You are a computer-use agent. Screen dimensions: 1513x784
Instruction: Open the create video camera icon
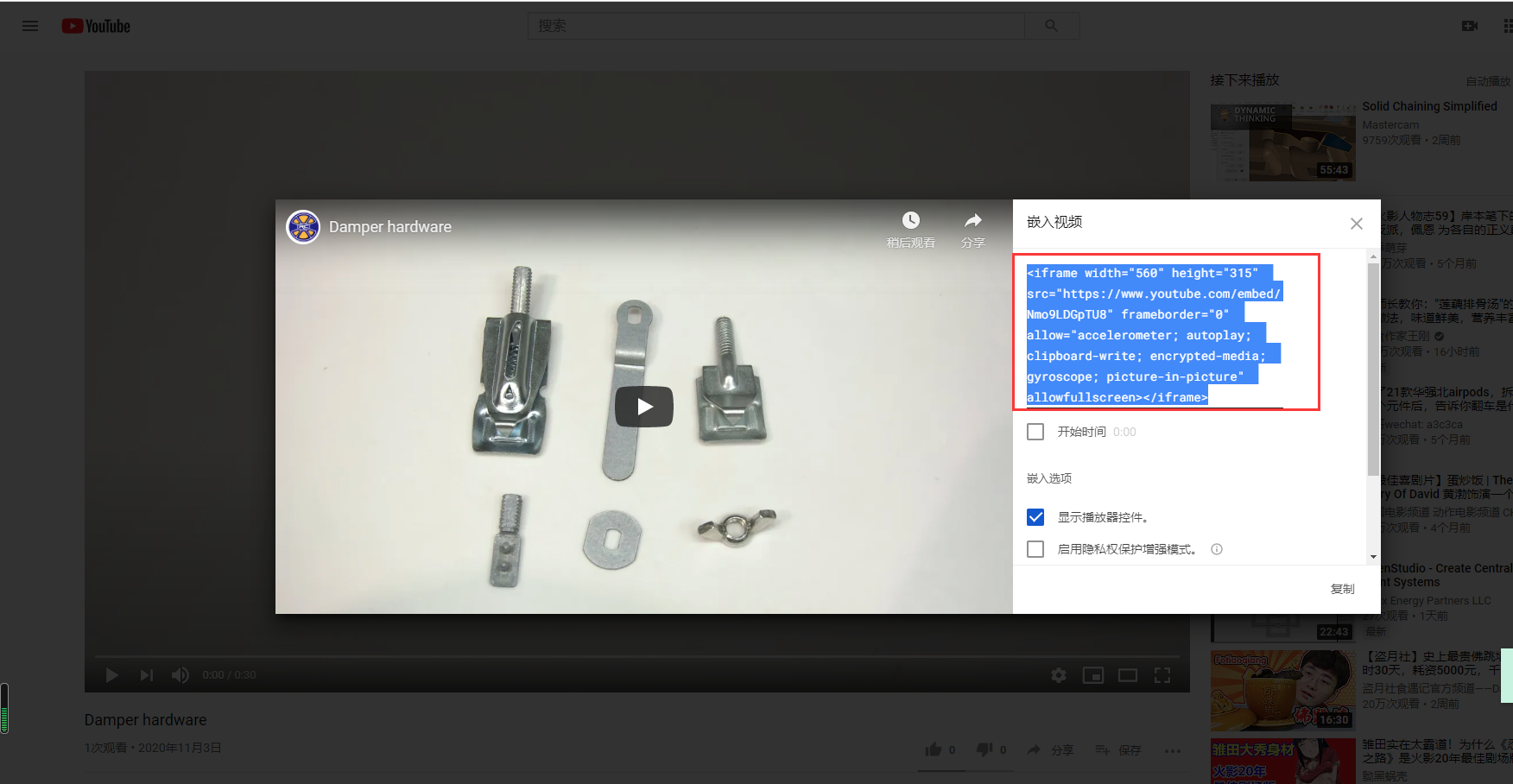tap(1469, 26)
